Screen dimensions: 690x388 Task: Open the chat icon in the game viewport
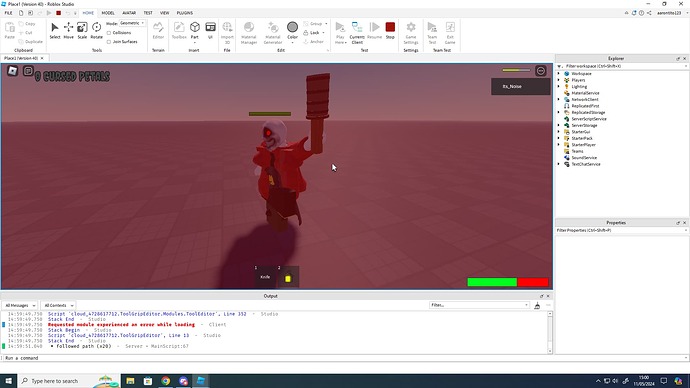coord(28,70)
